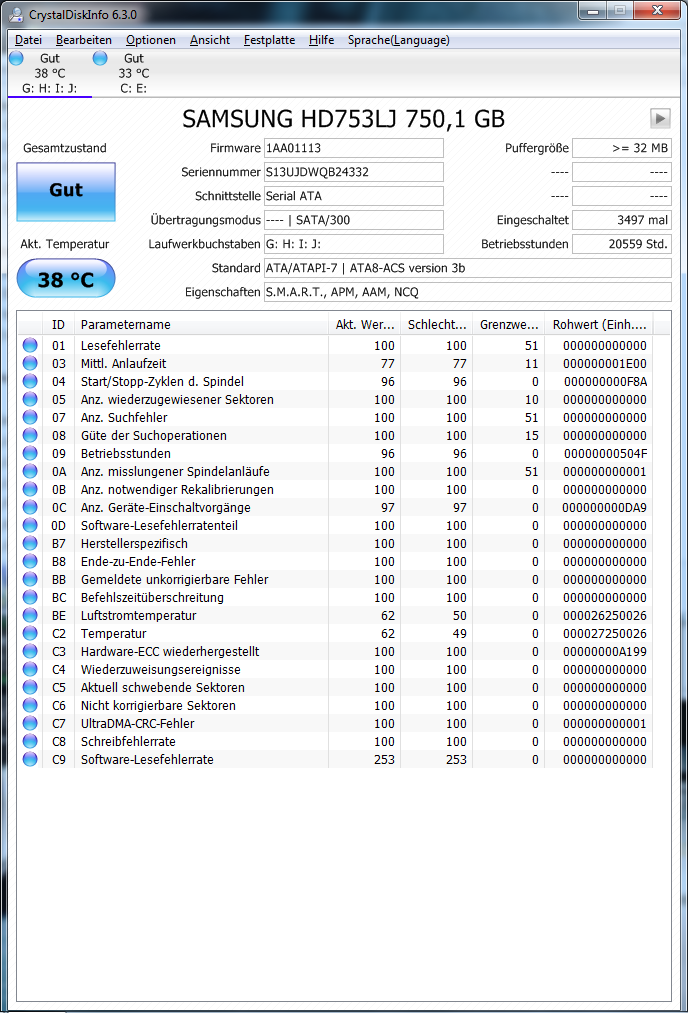This screenshot has width=688, height=1013.
Task: Click status orb for Befehlszeitüberschreitung
Action: (30, 598)
